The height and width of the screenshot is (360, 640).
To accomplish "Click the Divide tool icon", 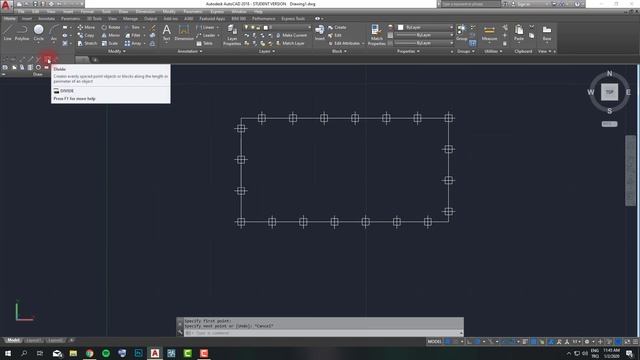I will click(x=47, y=60).
